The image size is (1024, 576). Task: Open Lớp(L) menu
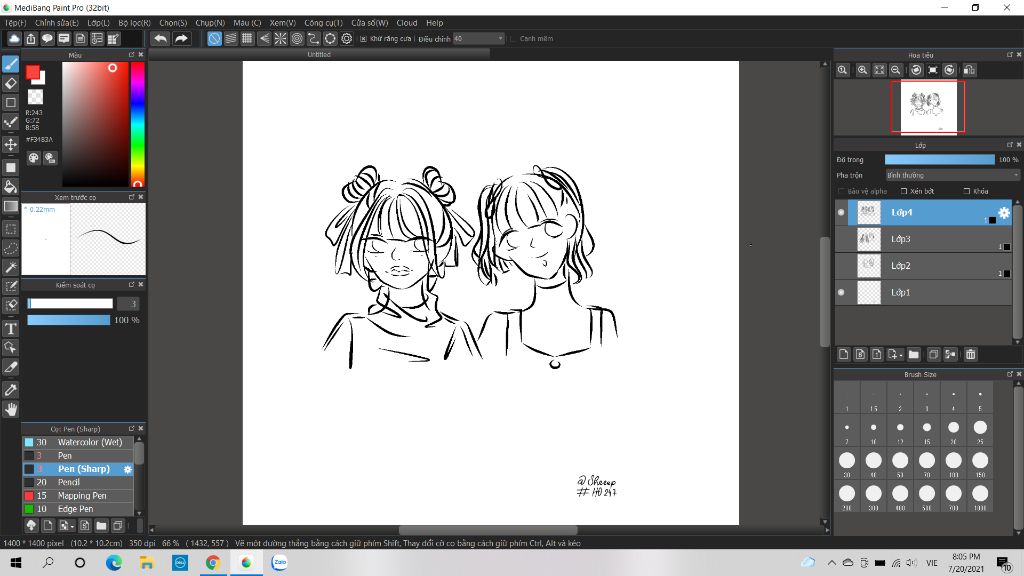[x=99, y=23]
